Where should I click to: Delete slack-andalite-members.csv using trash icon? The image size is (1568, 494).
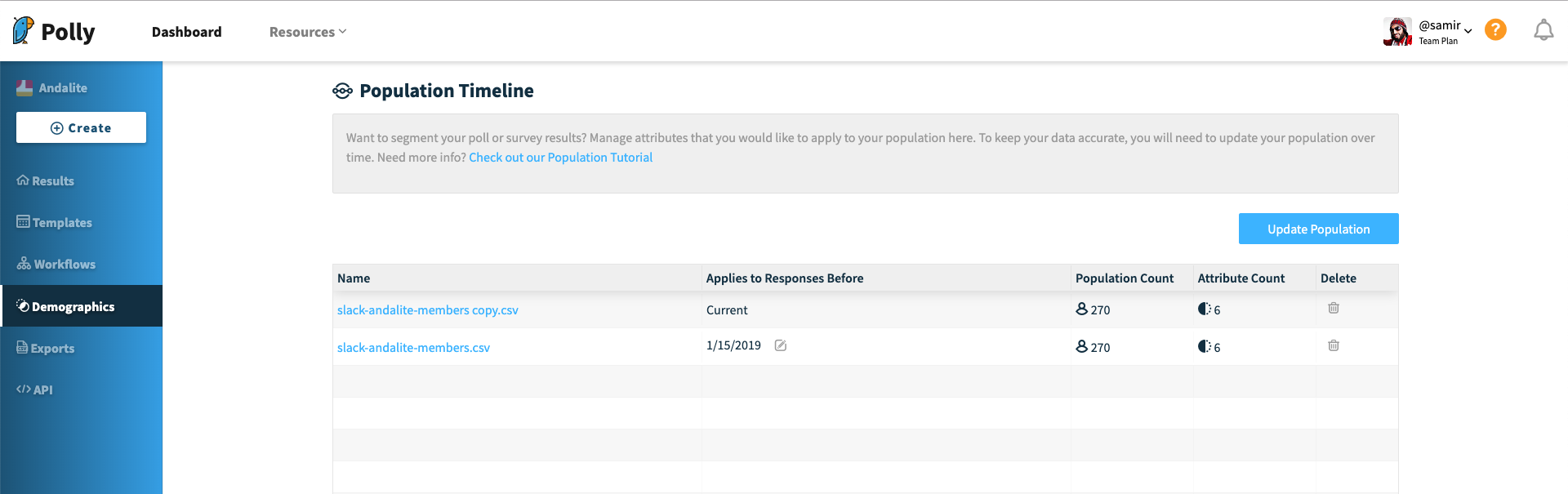coord(1334,345)
